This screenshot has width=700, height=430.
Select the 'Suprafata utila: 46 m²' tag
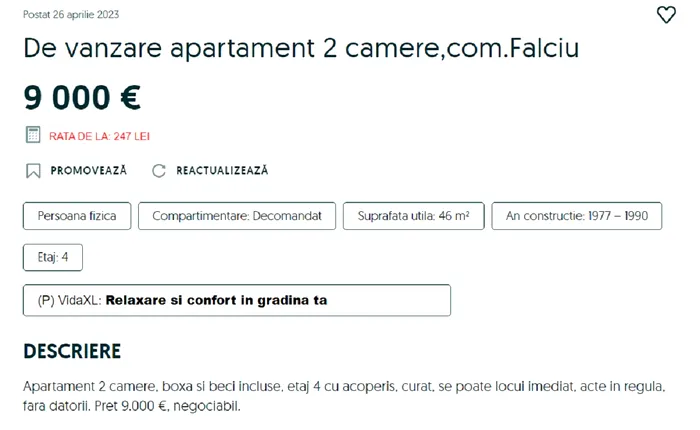tap(413, 216)
